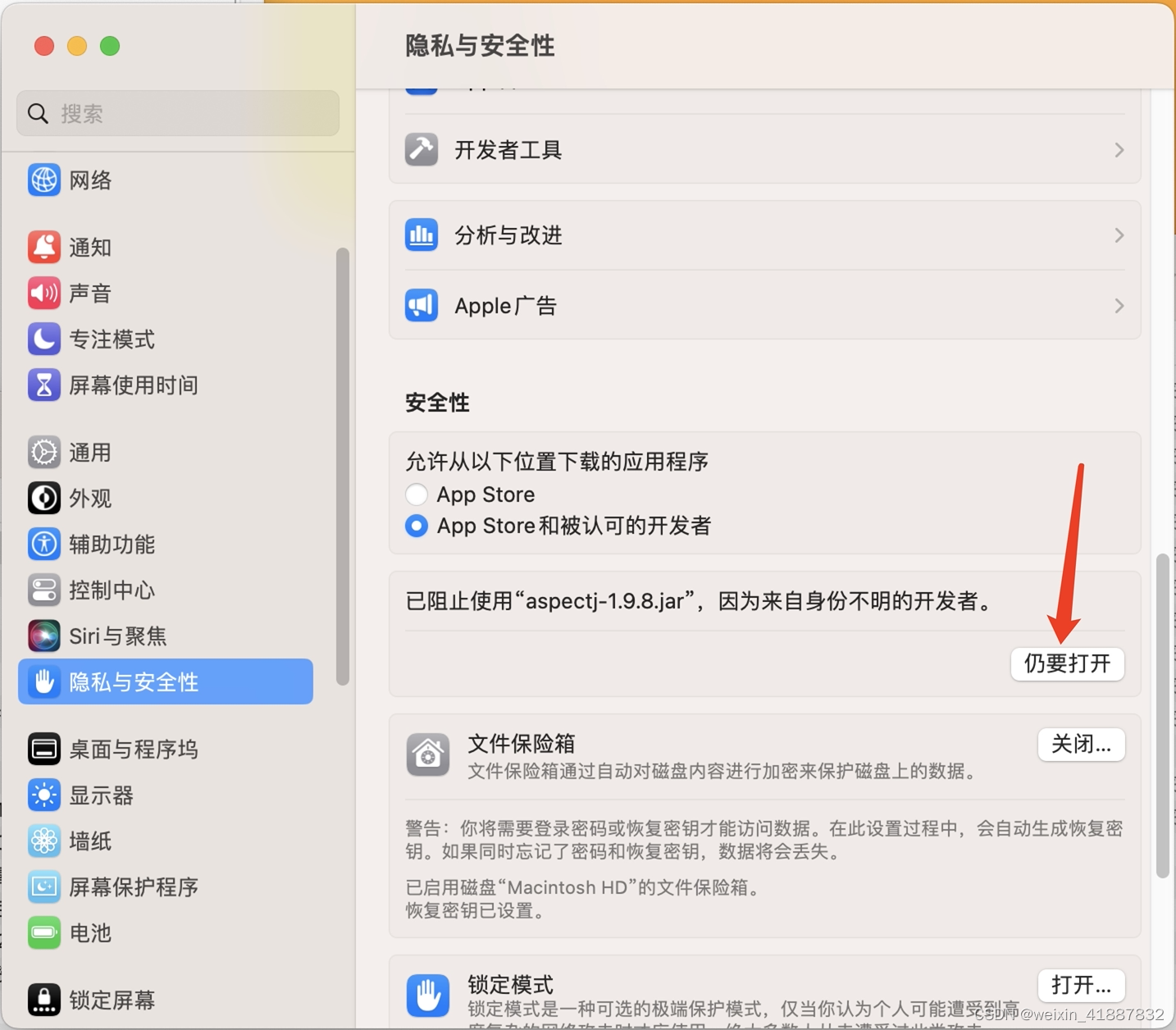Screen dimensions: 1176x1030
Task: Open 网络 settings in sidebar
Action: click(x=166, y=180)
